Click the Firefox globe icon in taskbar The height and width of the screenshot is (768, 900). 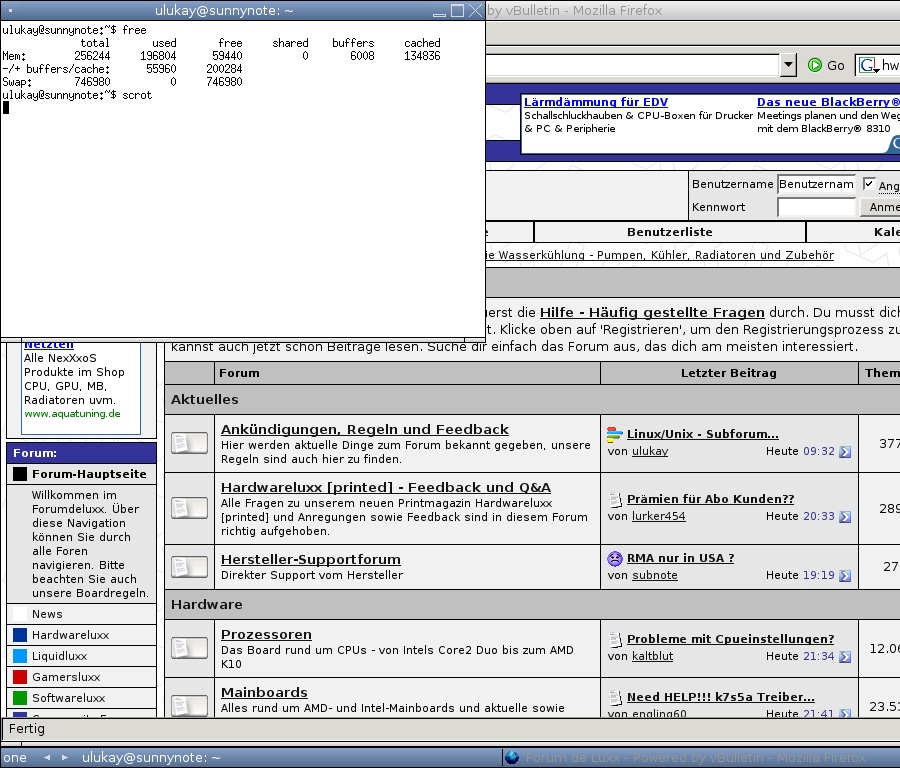[511, 758]
